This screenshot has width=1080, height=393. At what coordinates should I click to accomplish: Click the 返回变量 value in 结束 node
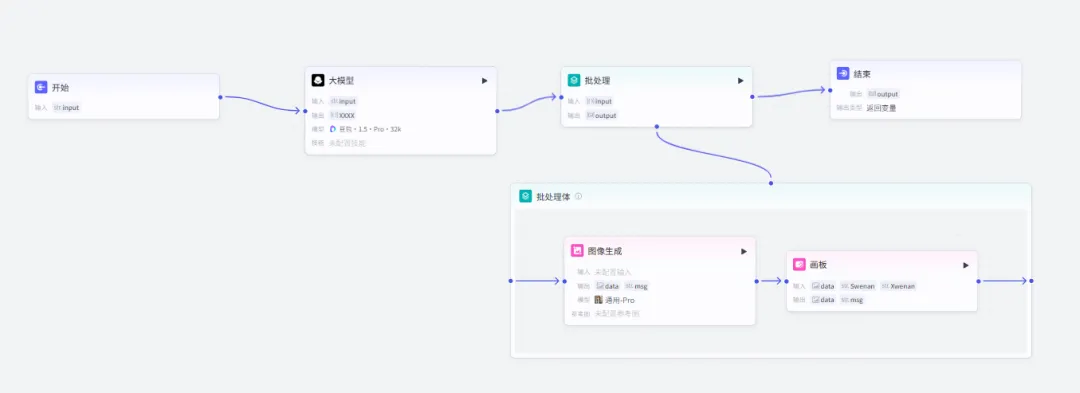pyautogui.click(x=882, y=108)
